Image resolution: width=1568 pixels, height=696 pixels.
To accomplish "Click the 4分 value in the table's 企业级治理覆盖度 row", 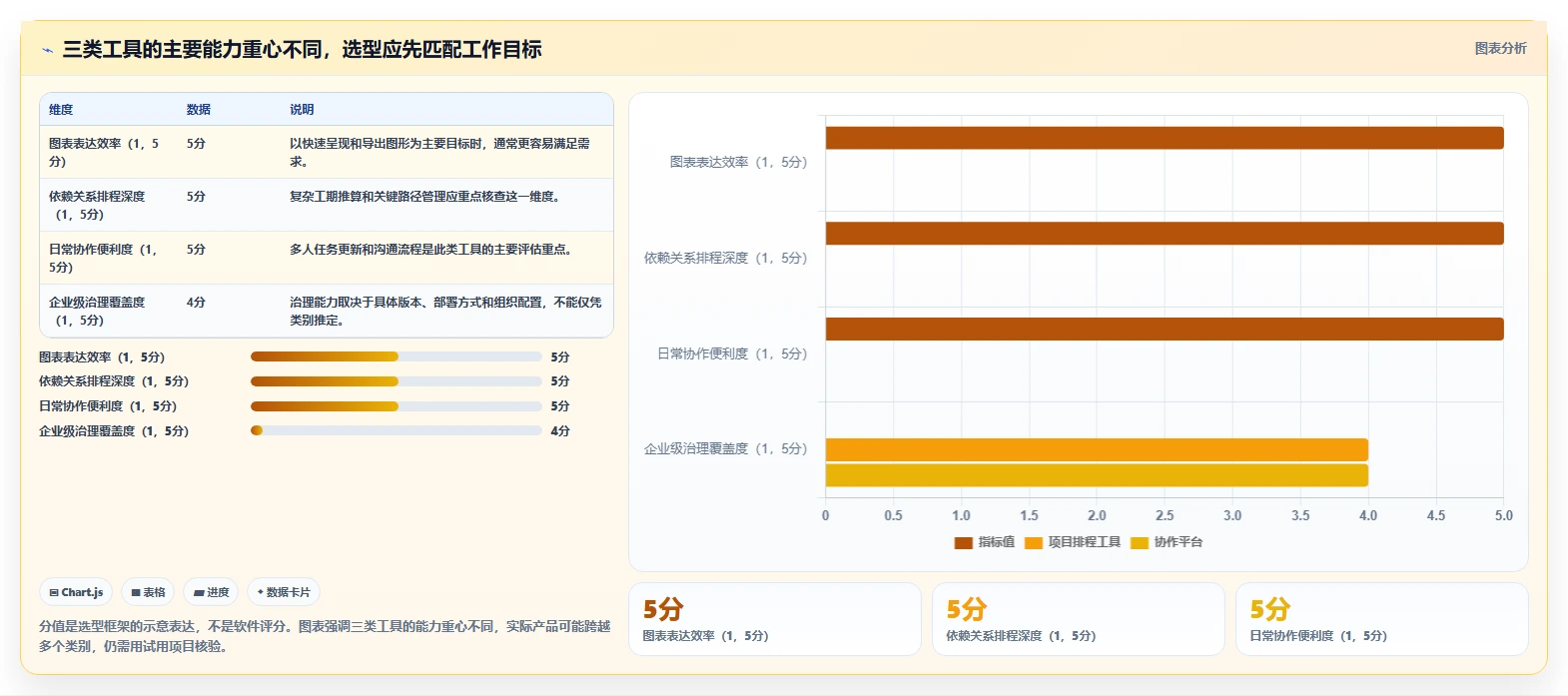I will coord(196,303).
